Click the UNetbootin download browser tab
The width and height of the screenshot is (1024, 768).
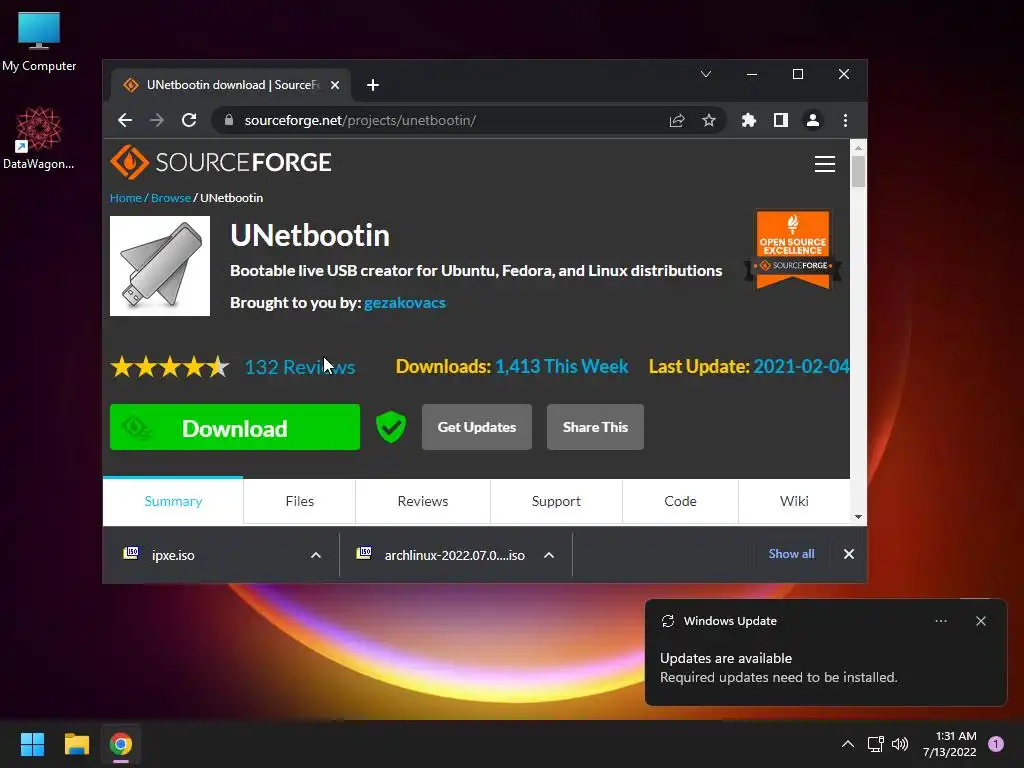tap(232, 85)
